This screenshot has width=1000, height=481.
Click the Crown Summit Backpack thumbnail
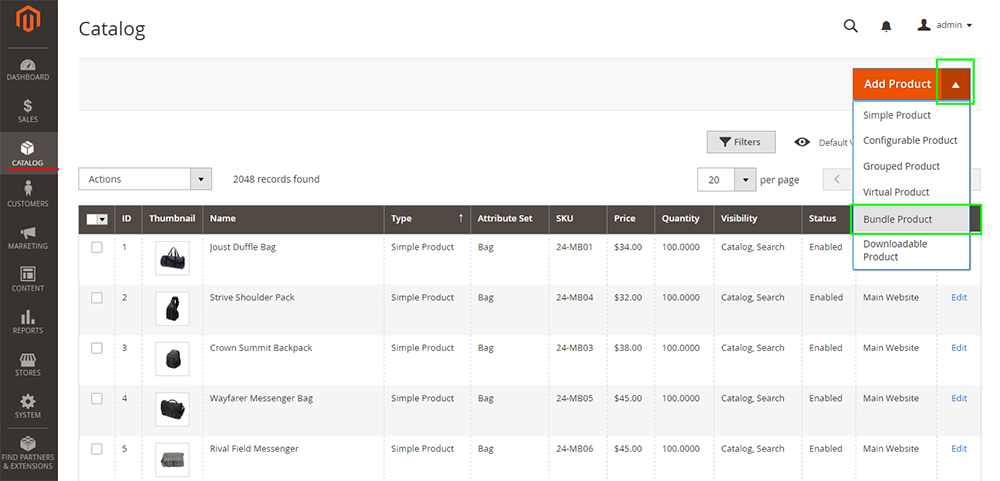pyautogui.click(x=172, y=359)
